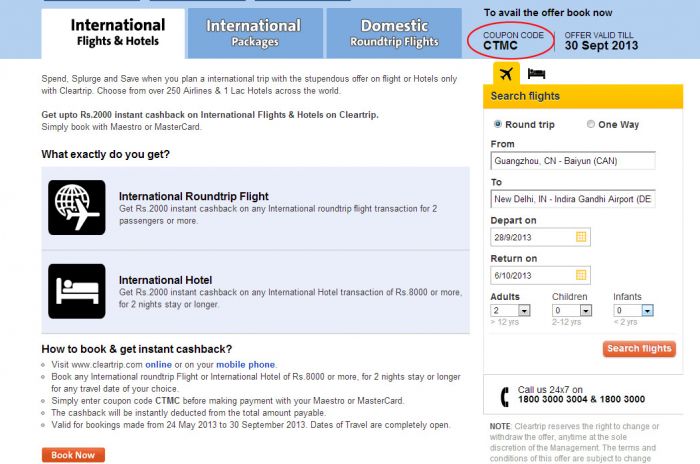Switch to International Packages tab
Screen dimensions: 700x464
[x=255, y=33]
